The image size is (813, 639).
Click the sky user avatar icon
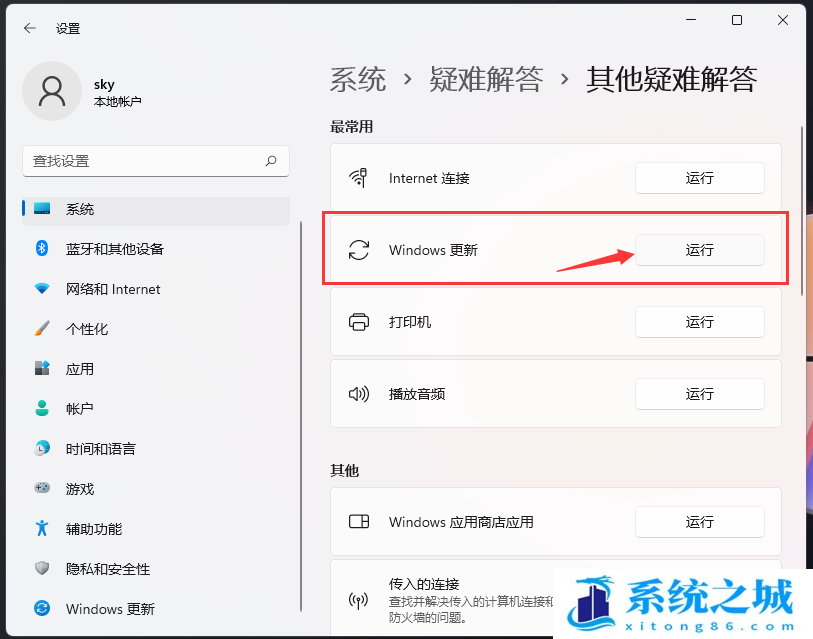click(x=51, y=91)
